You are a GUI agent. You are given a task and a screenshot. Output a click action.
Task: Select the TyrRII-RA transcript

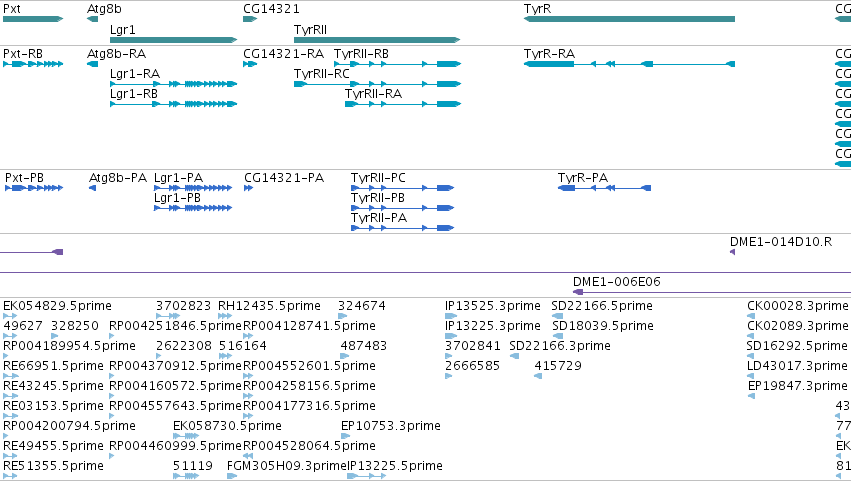(403, 104)
